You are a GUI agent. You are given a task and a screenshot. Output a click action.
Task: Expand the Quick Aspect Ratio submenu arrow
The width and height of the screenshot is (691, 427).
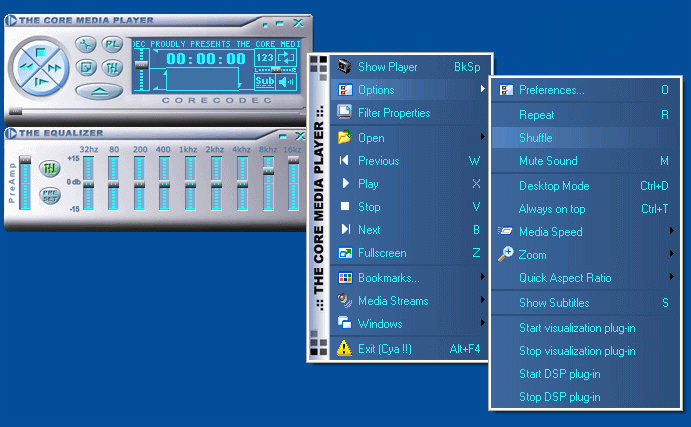click(x=672, y=277)
